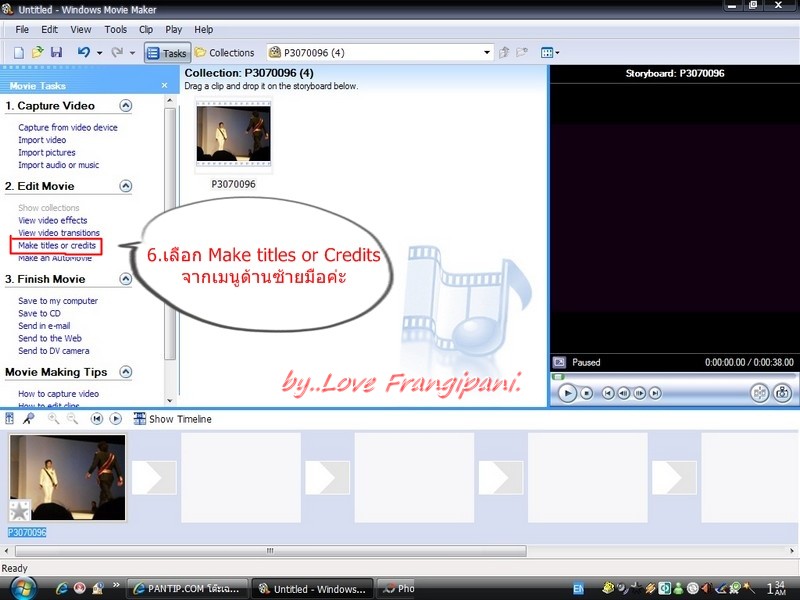Click the Narrate Timeline microphone icon
Image resolution: width=800 pixels, height=600 pixels.
point(29,419)
